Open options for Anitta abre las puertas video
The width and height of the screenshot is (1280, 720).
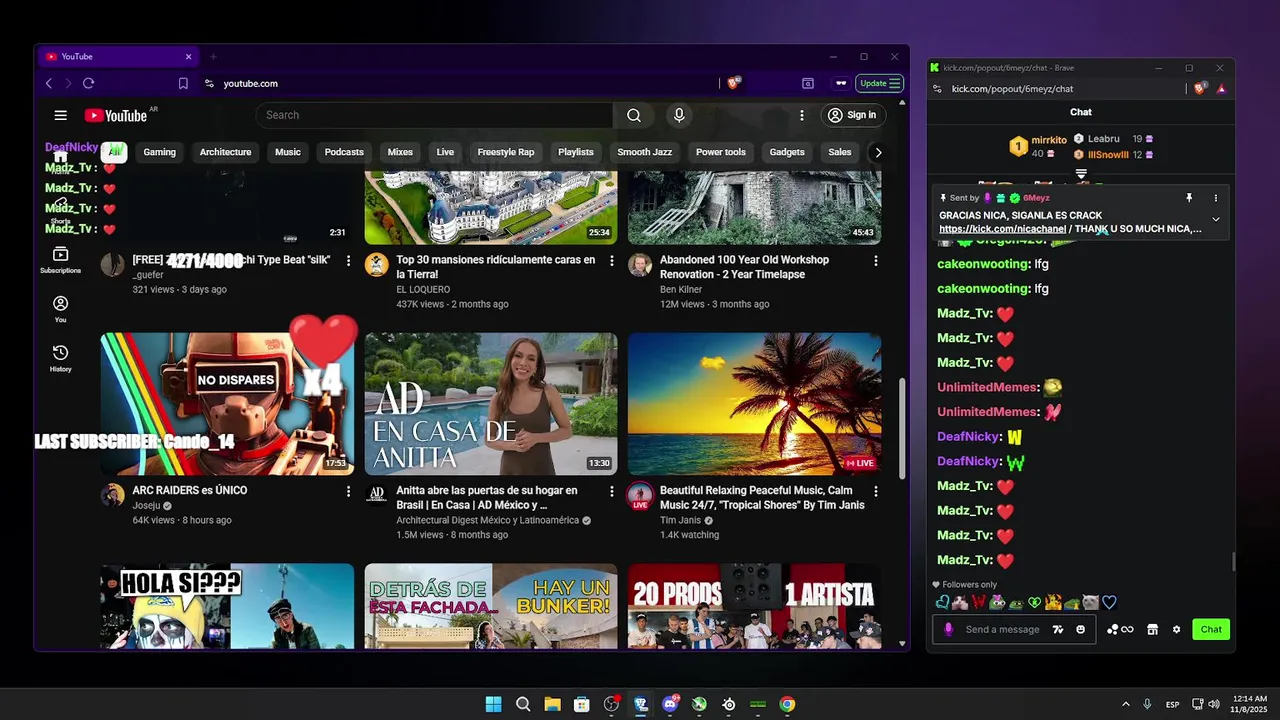pyautogui.click(x=612, y=491)
